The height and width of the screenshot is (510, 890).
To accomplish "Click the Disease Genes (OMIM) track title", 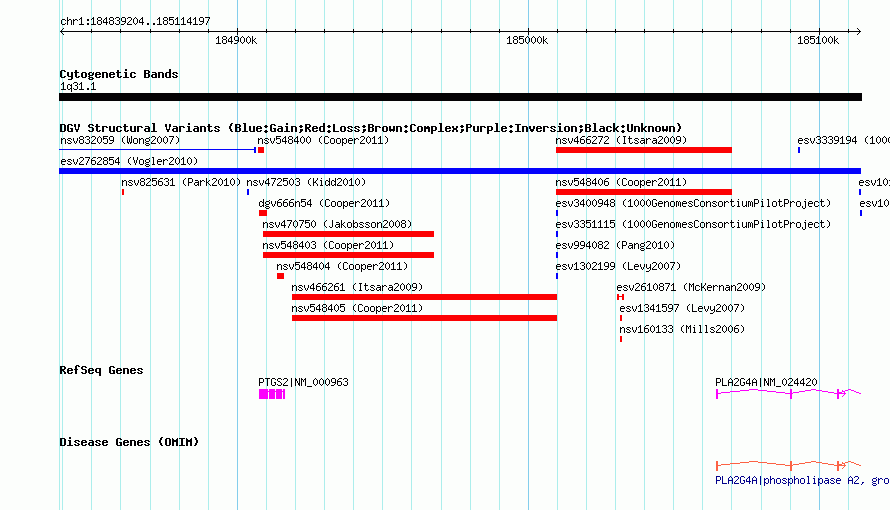I will pos(129,442).
